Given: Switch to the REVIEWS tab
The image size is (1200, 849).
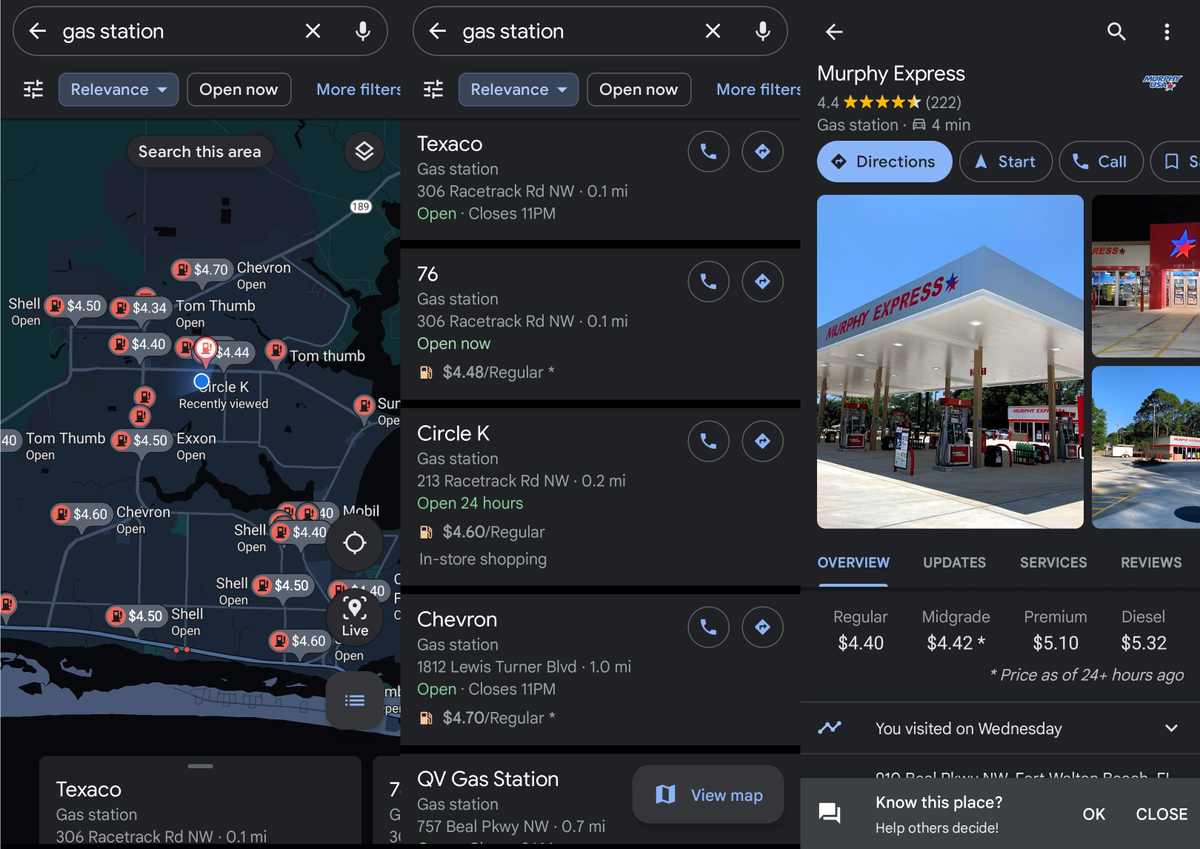Looking at the screenshot, I should [x=1151, y=562].
